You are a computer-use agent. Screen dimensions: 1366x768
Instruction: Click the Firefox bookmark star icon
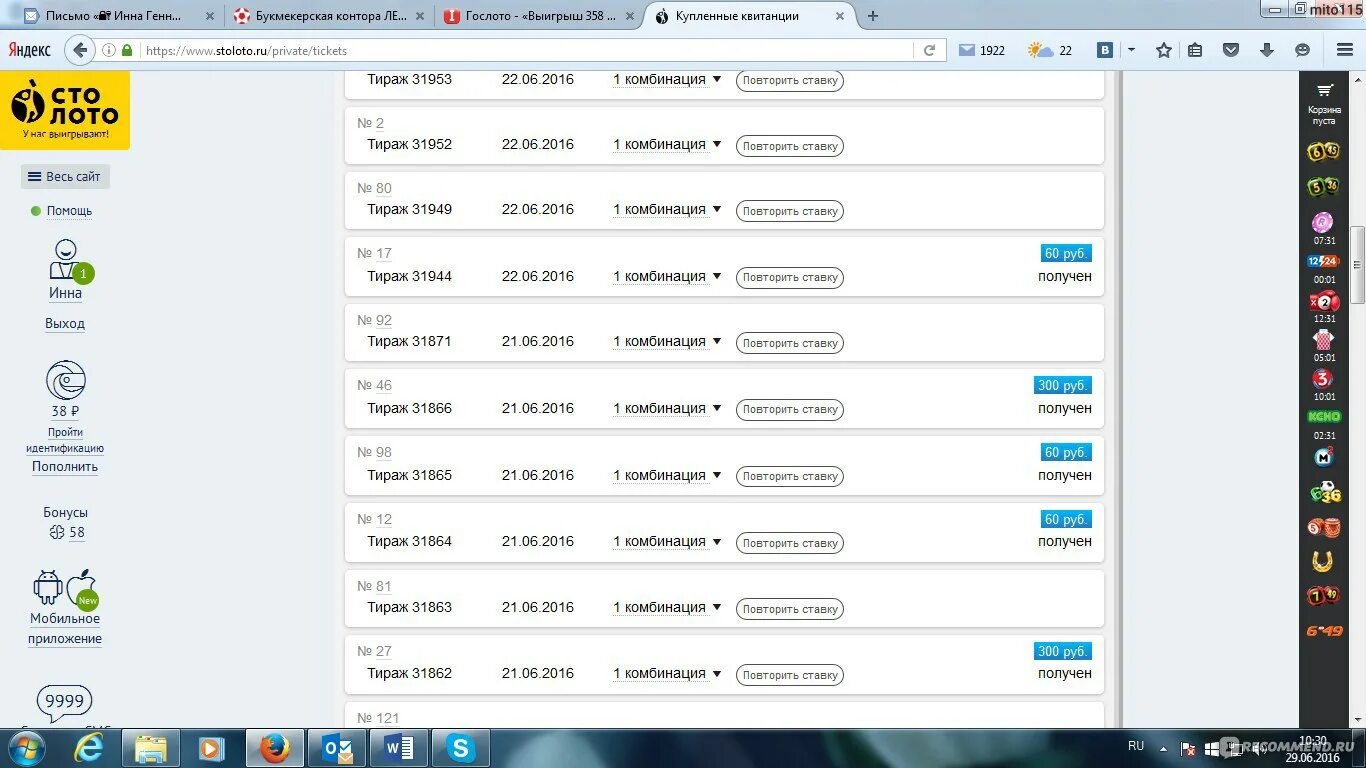[1163, 50]
